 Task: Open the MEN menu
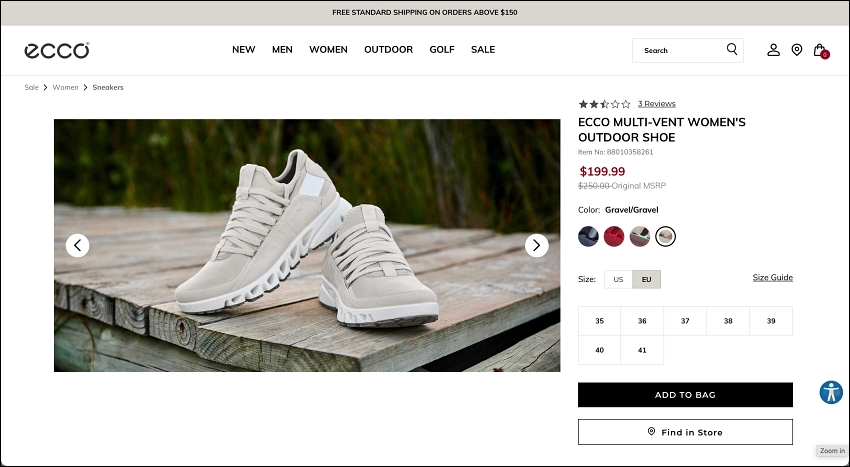point(282,49)
